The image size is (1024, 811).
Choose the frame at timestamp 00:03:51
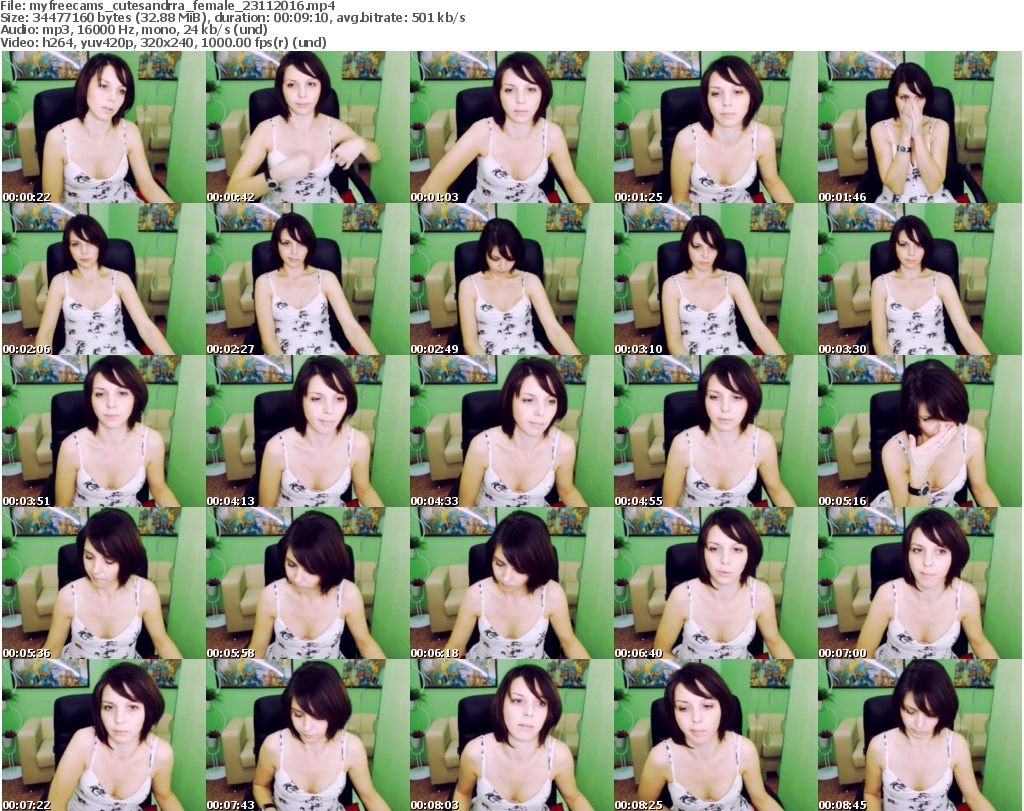tap(103, 431)
